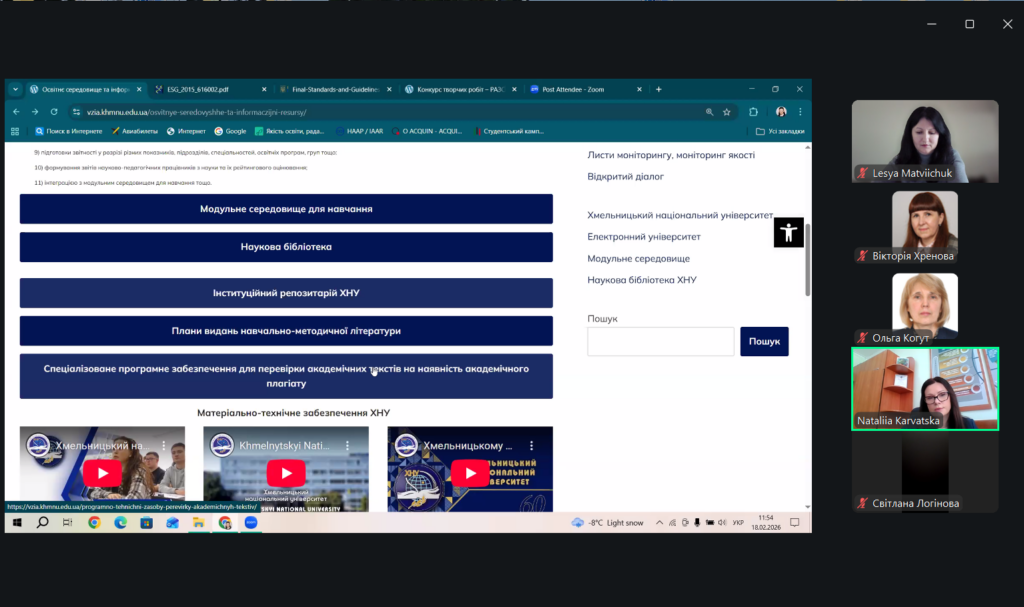Open the tab search dropdown arrow
The height and width of the screenshot is (607, 1024).
tap(16, 89)
